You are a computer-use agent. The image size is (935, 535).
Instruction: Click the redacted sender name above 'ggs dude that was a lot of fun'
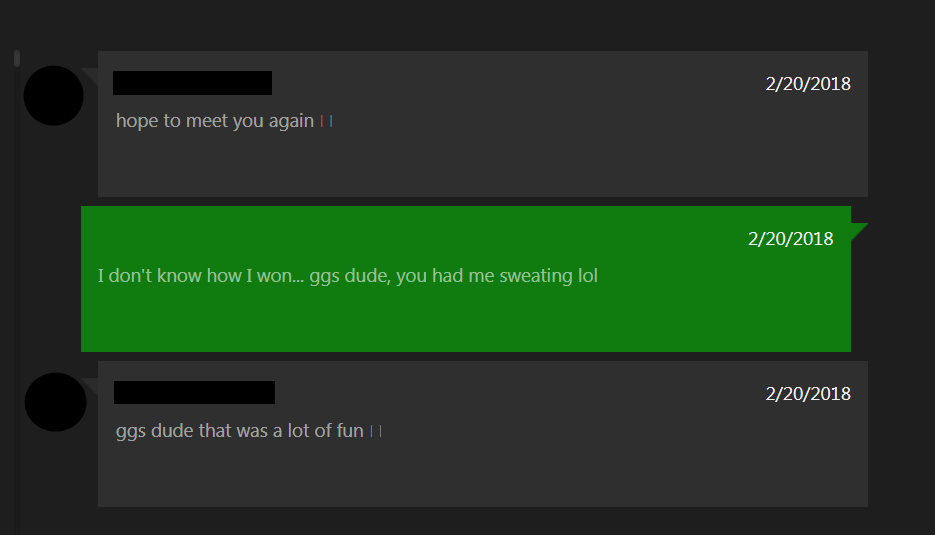pos(194,392)
